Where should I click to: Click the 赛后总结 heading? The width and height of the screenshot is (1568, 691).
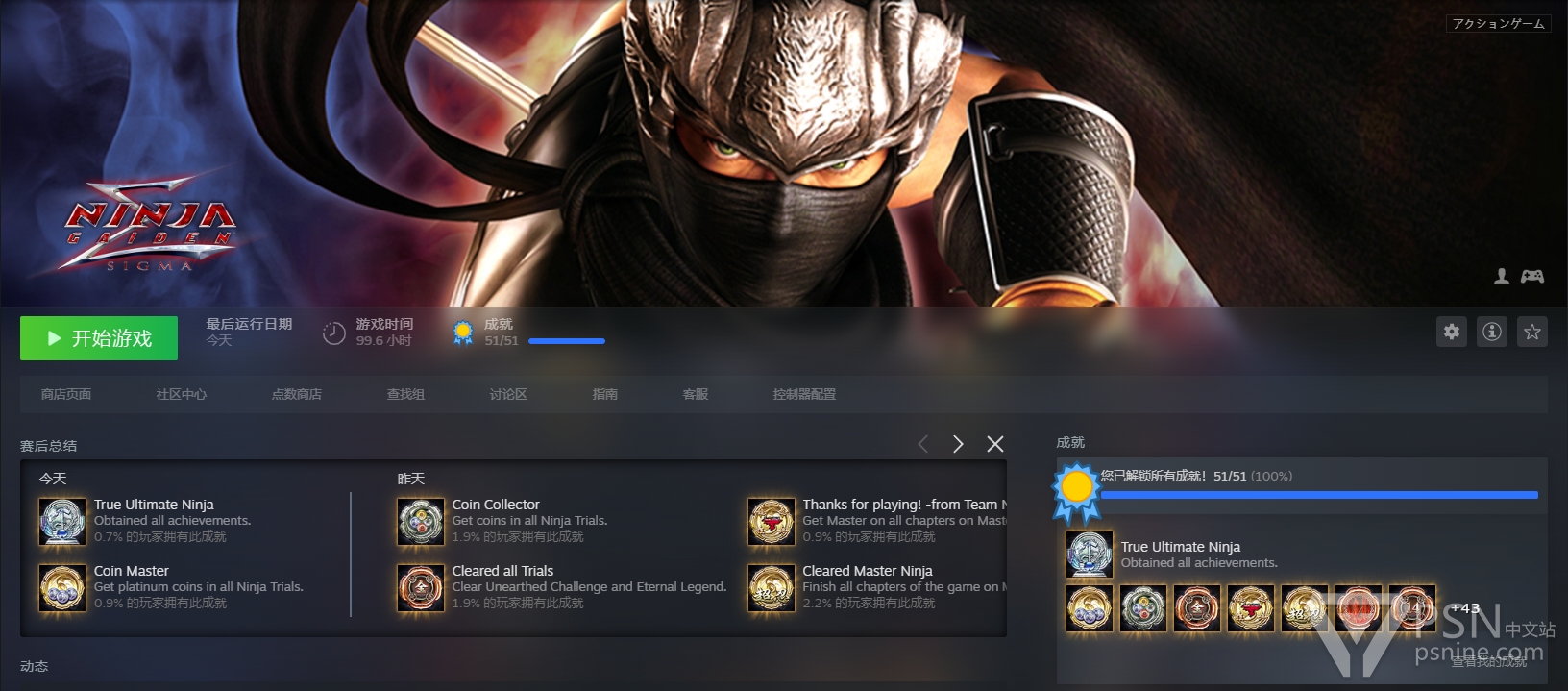(x=49, y=446)
